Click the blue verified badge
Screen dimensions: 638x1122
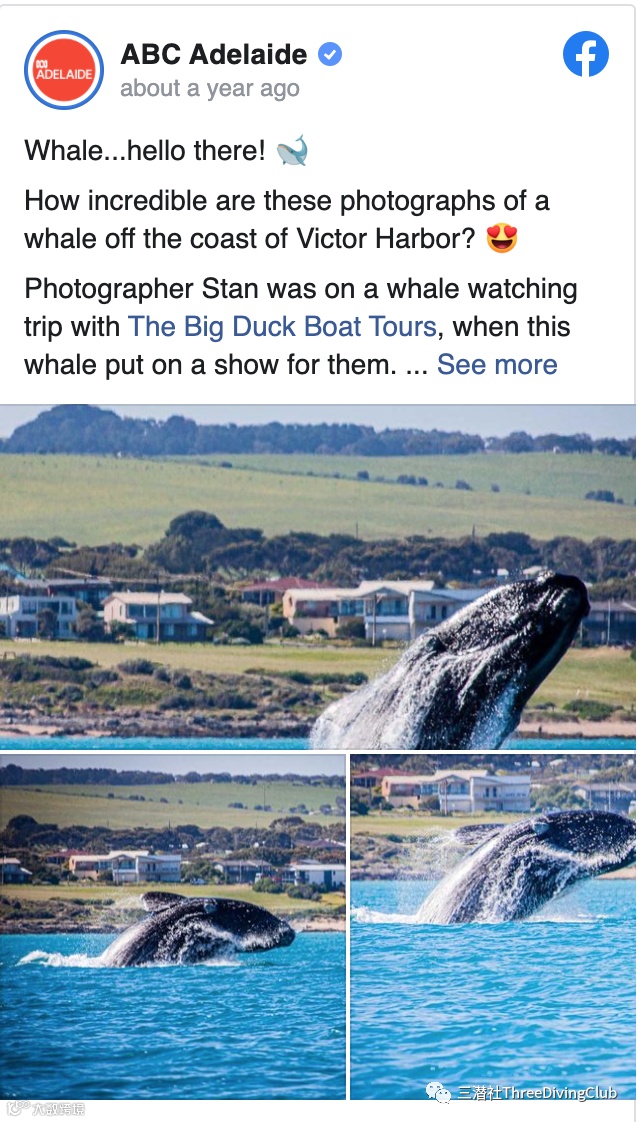330,54
